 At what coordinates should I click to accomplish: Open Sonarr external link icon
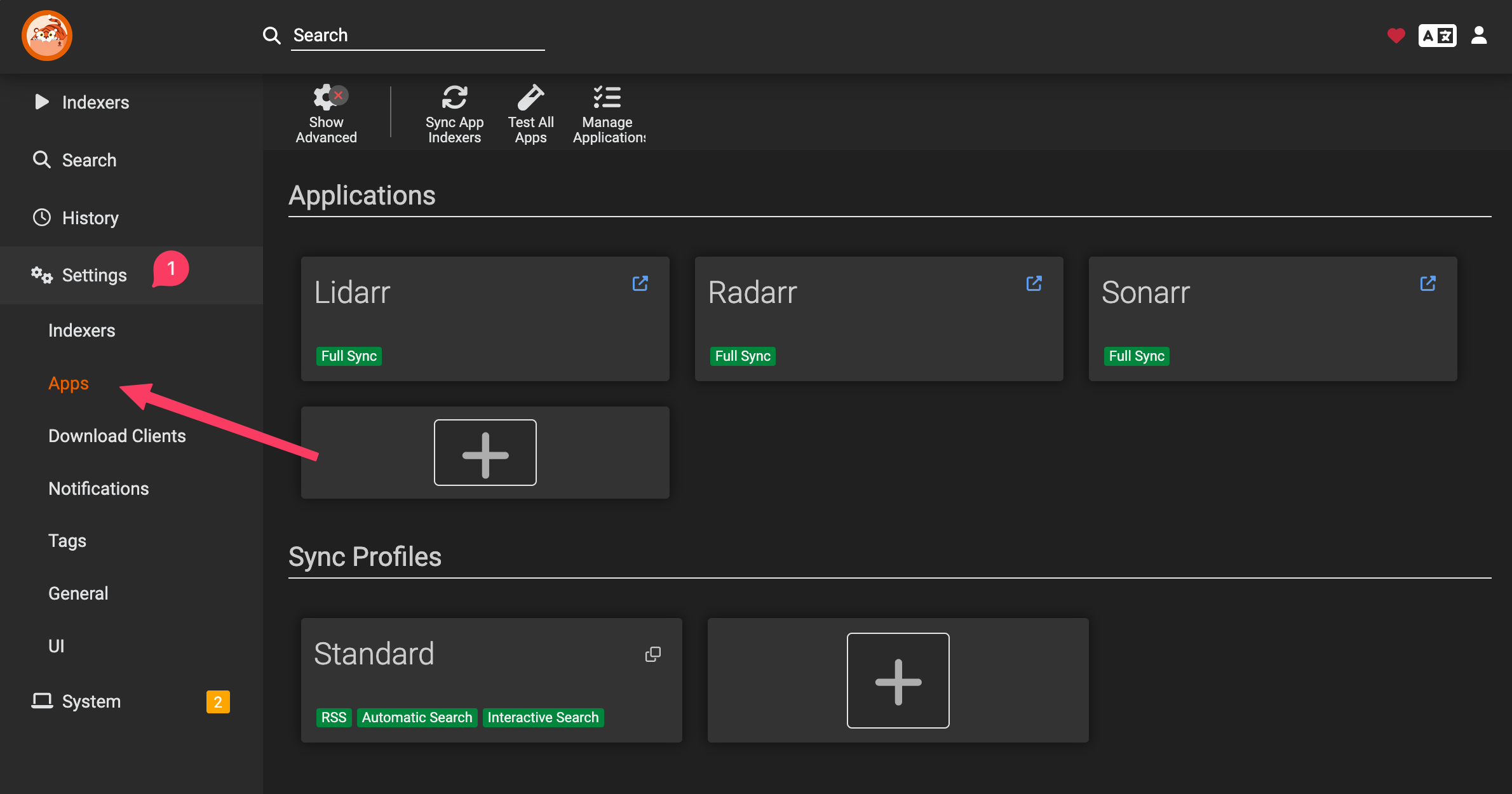[1428, 283]
